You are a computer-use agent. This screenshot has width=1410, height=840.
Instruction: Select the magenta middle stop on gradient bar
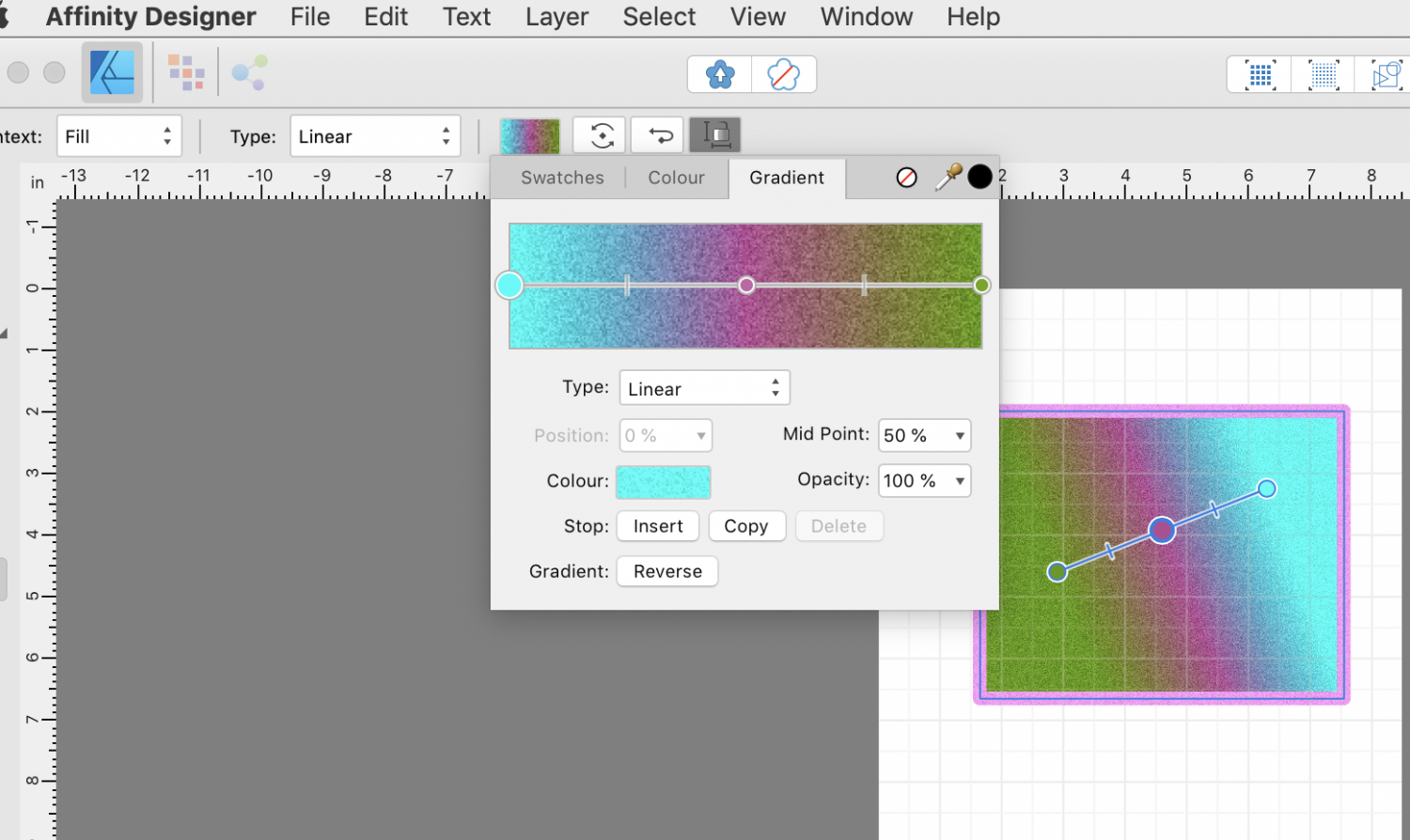pyautogui.click(x=746, y=285)
